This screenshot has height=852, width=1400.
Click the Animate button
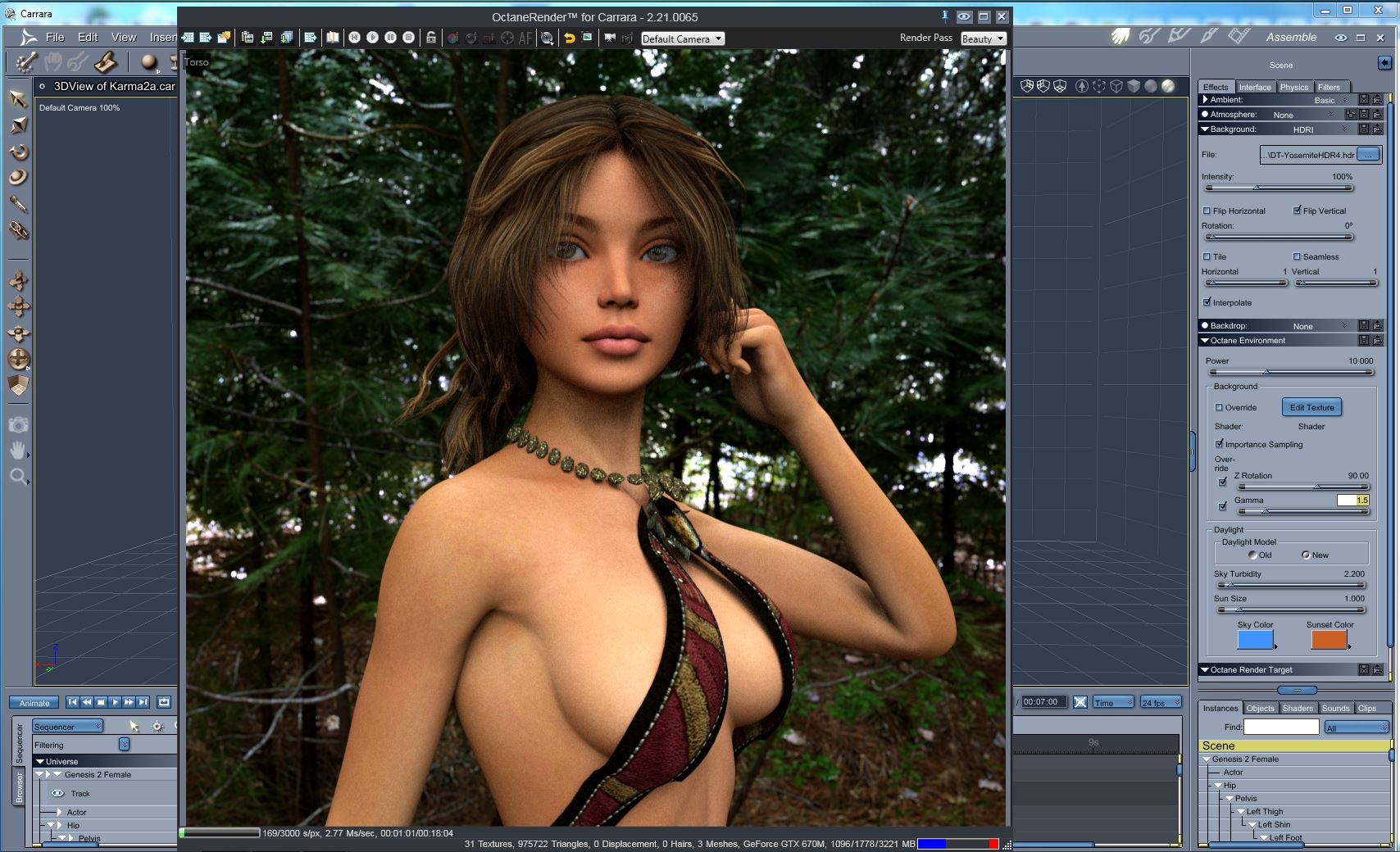point(34,703)
